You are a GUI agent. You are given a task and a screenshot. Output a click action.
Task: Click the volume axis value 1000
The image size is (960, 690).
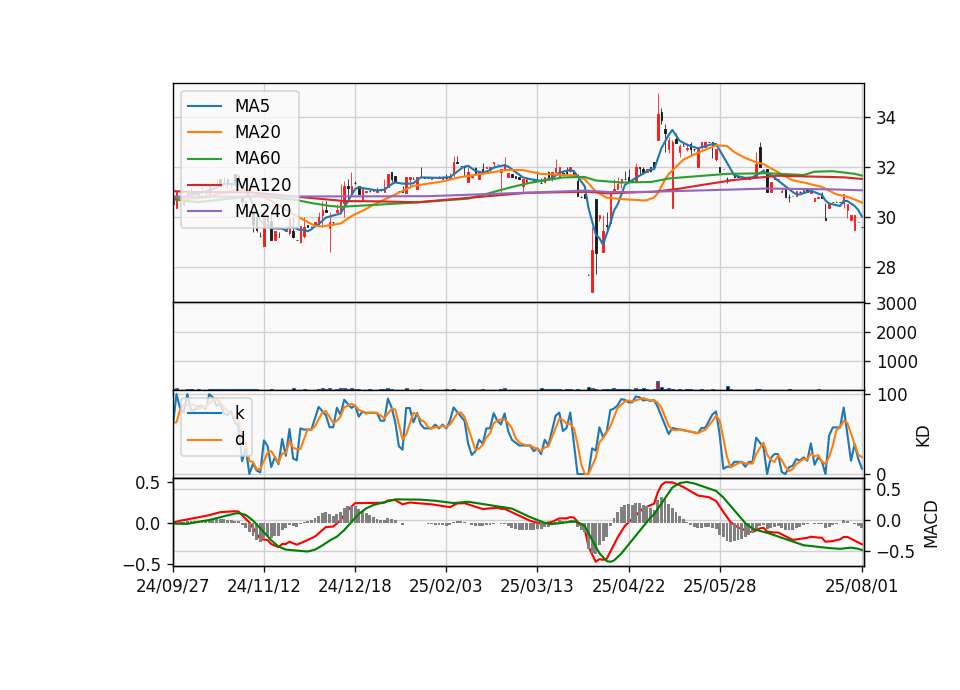click(x=896, y=362)
